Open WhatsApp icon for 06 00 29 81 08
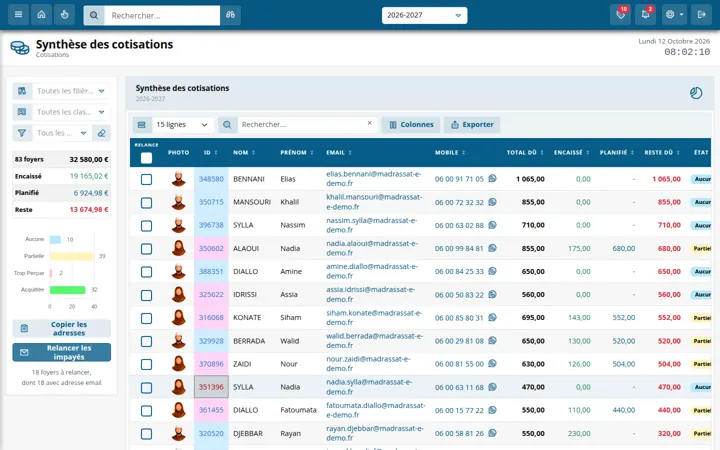Viewport: 720px width, 450px height. pyautogui.click(x=492, y=340)
